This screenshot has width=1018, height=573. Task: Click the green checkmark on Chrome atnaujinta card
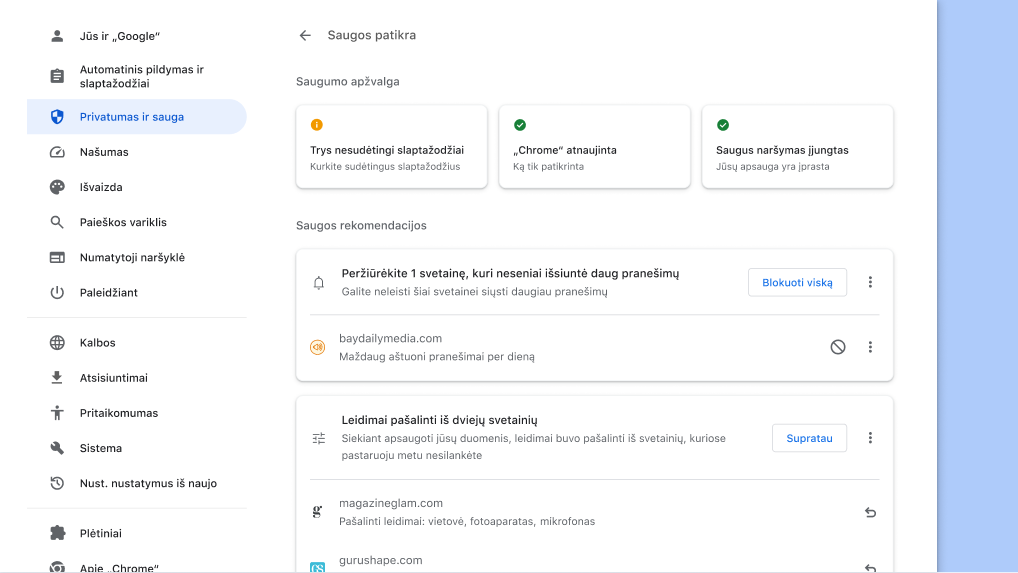[520, 125]
